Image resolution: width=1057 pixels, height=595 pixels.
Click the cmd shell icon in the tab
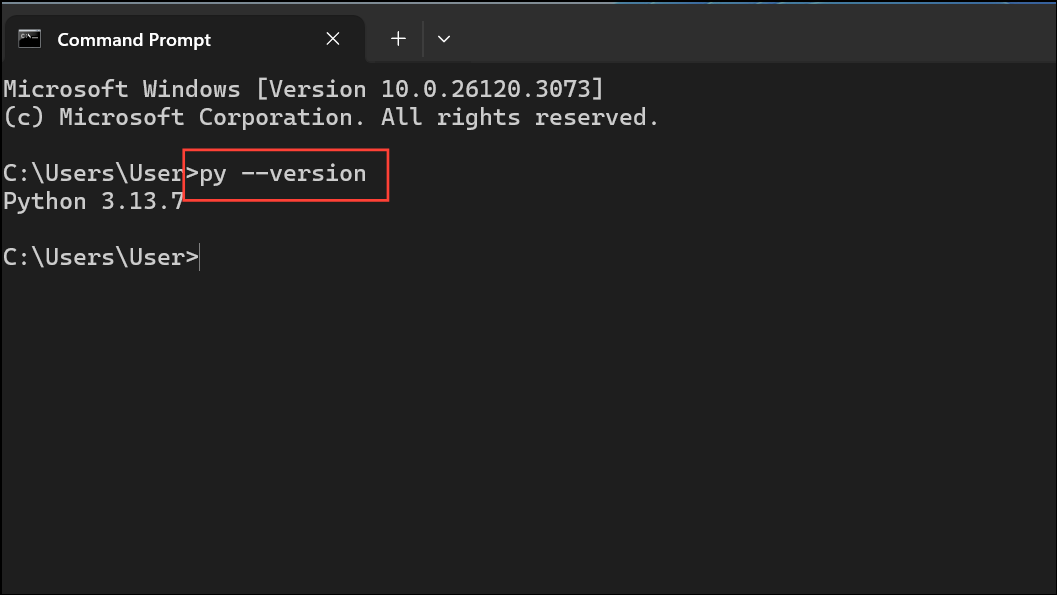tap(29, 39)
